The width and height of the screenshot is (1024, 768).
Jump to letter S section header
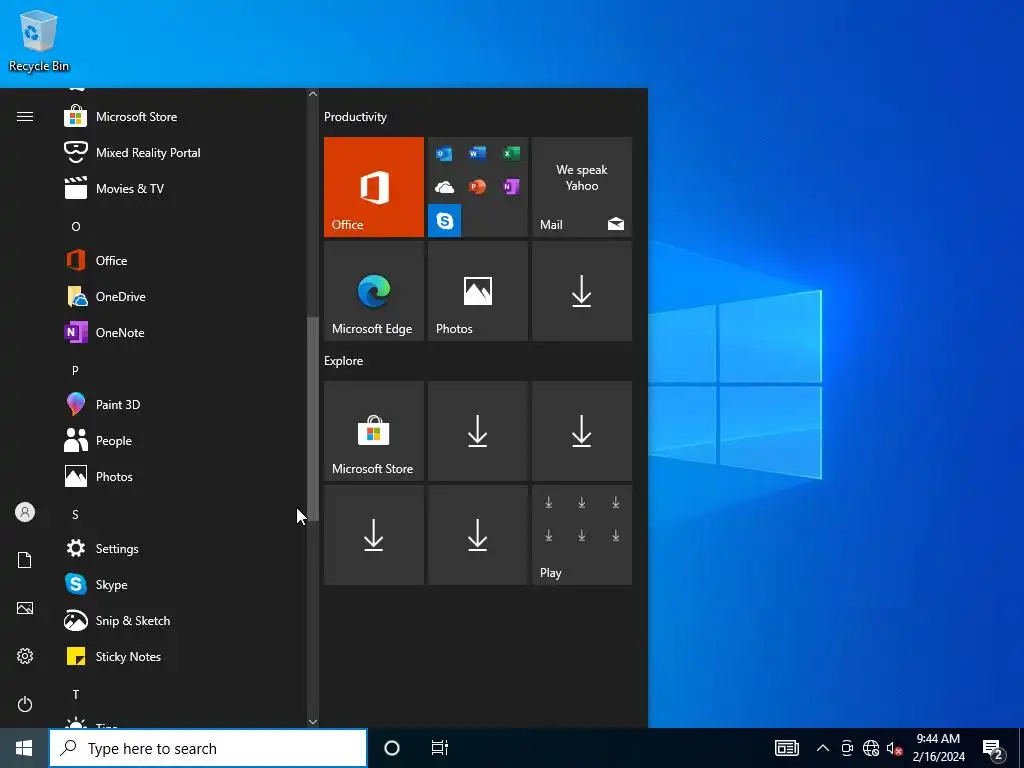pos(75,515)
